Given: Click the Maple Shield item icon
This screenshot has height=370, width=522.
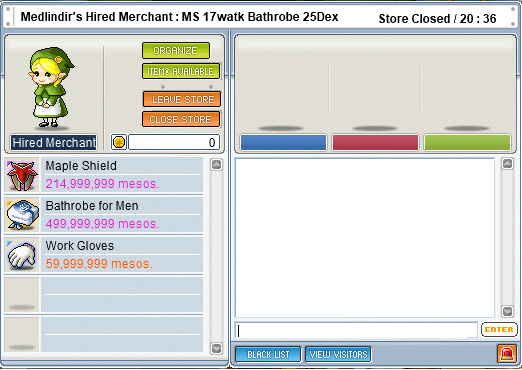Looking at the screenshot, I should click(x=22, y=175).
